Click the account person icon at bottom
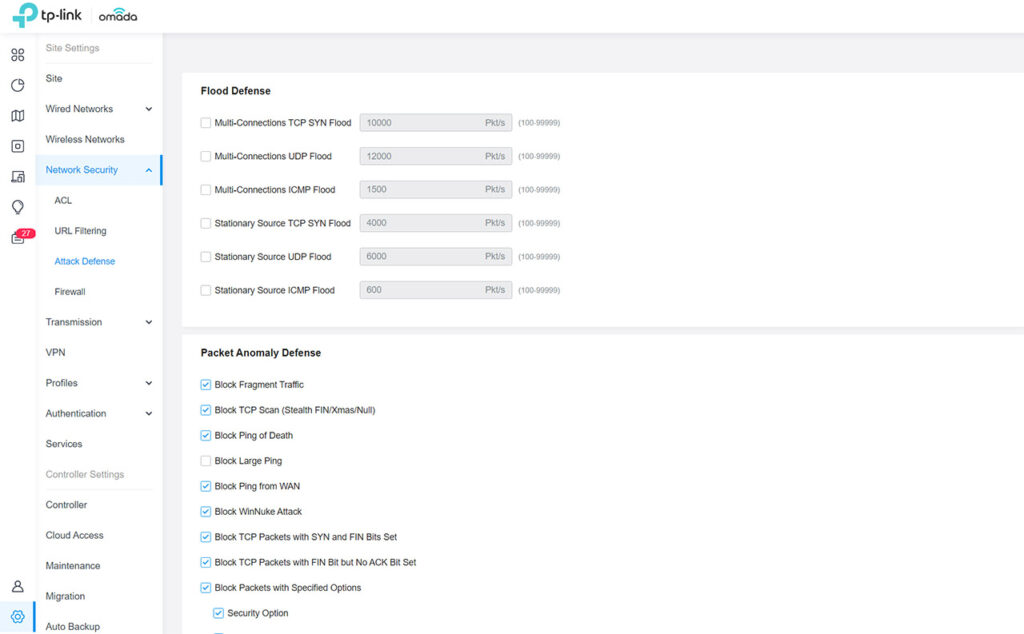The height and width of the screenshot is (634, 1024). (x=17, y=587)
